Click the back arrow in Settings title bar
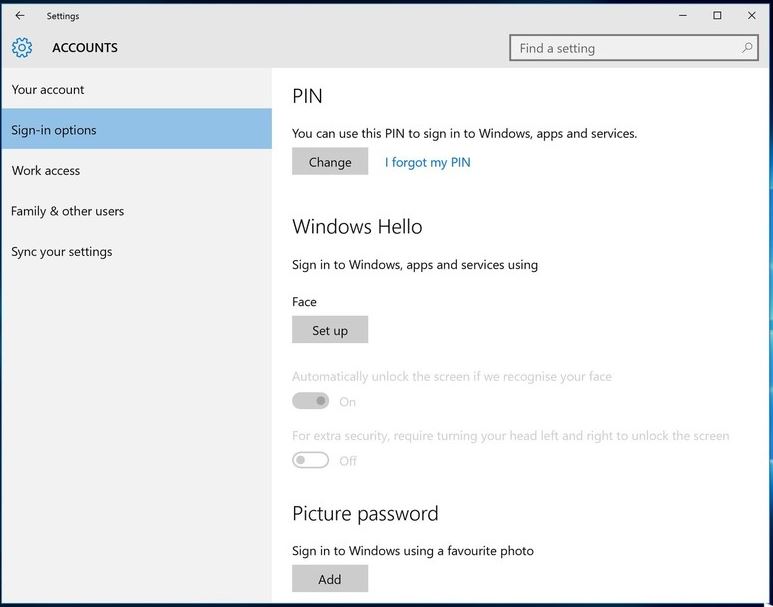Image resolution: width=773 pixels, height=607 pixels. (20, 16)
